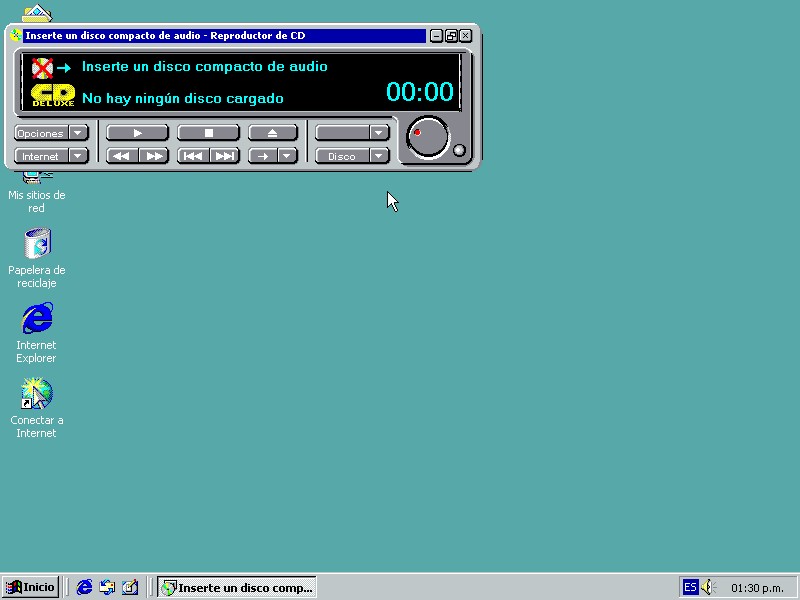The width and height of the screenshot is (800, 600).
Task: Expand the Internet dropdown arrow
Action: tap(79, 156)
